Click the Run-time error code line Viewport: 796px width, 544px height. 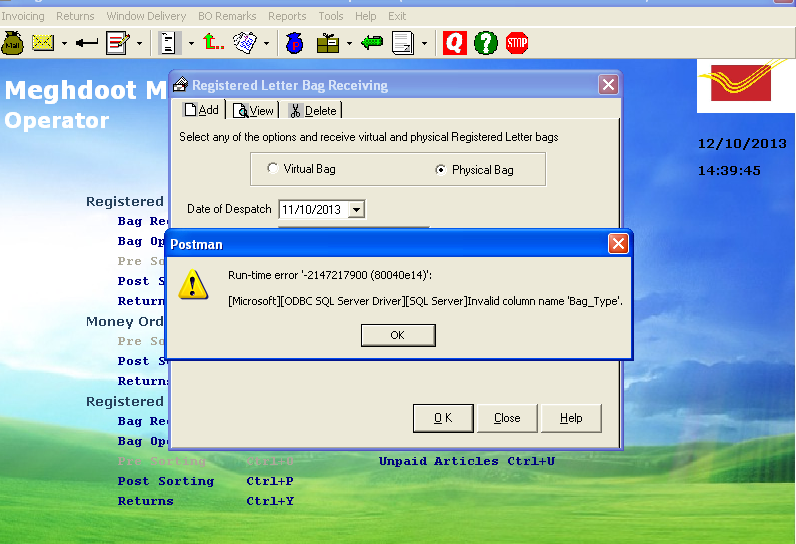coord(330,275)
